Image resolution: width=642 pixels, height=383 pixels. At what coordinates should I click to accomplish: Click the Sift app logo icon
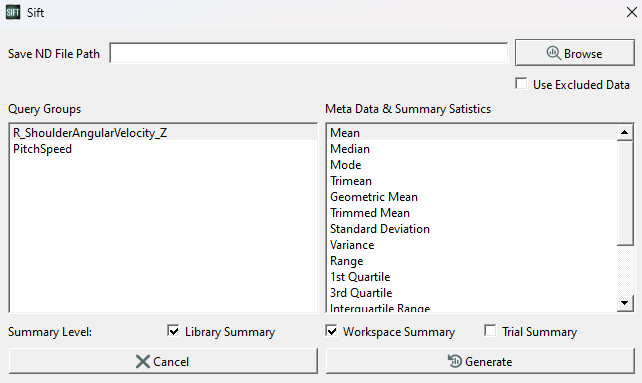(x=13, y=12)
